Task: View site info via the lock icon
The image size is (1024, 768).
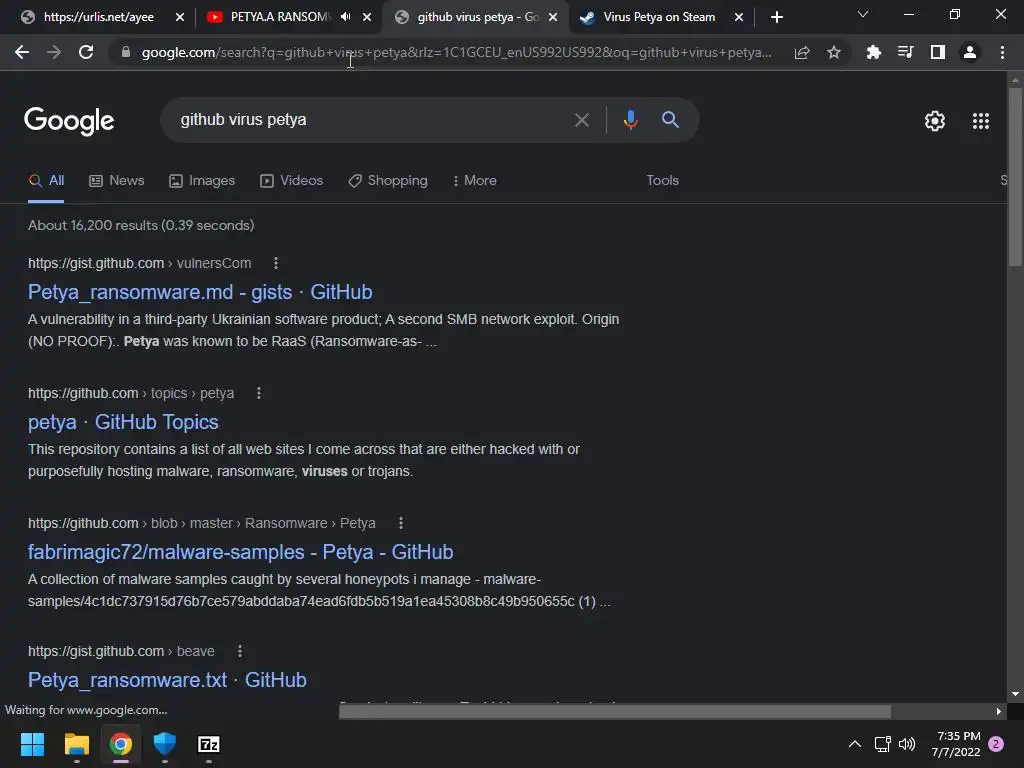Action: (x=125, y=52)
